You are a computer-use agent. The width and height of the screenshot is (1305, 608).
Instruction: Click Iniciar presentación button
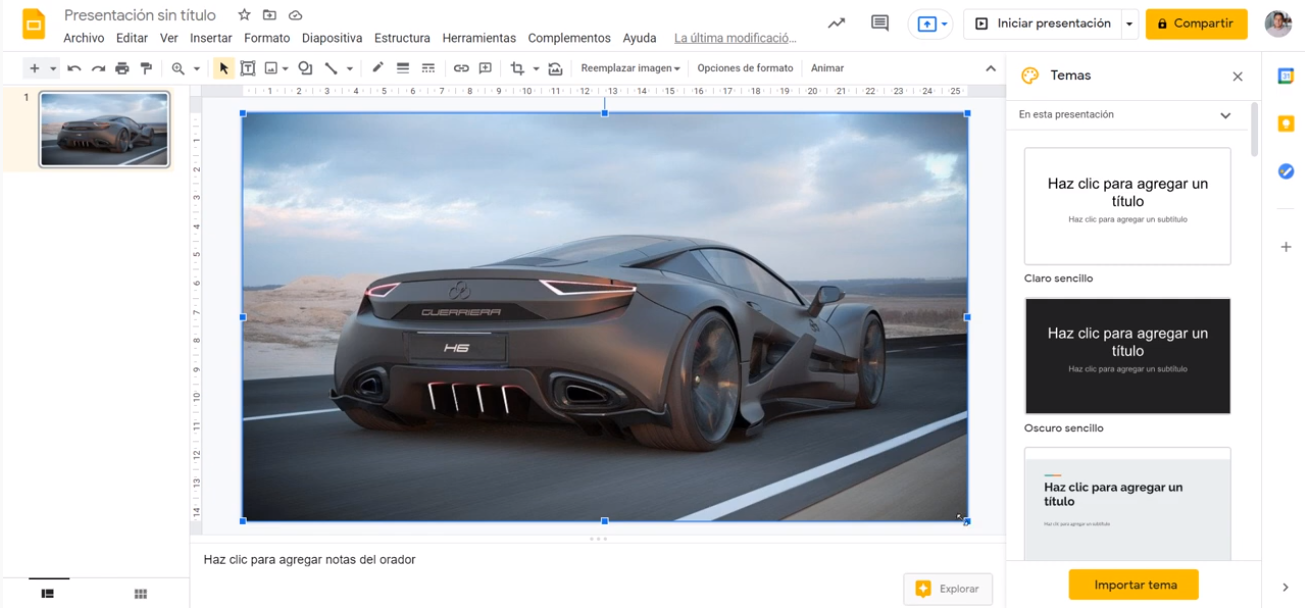1043,24
